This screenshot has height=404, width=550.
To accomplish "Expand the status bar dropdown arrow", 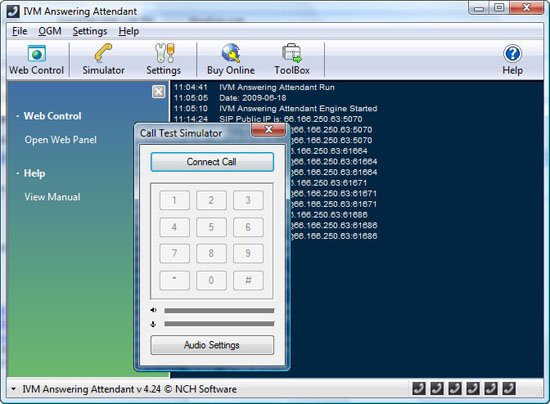I will (x=13, y=389).
